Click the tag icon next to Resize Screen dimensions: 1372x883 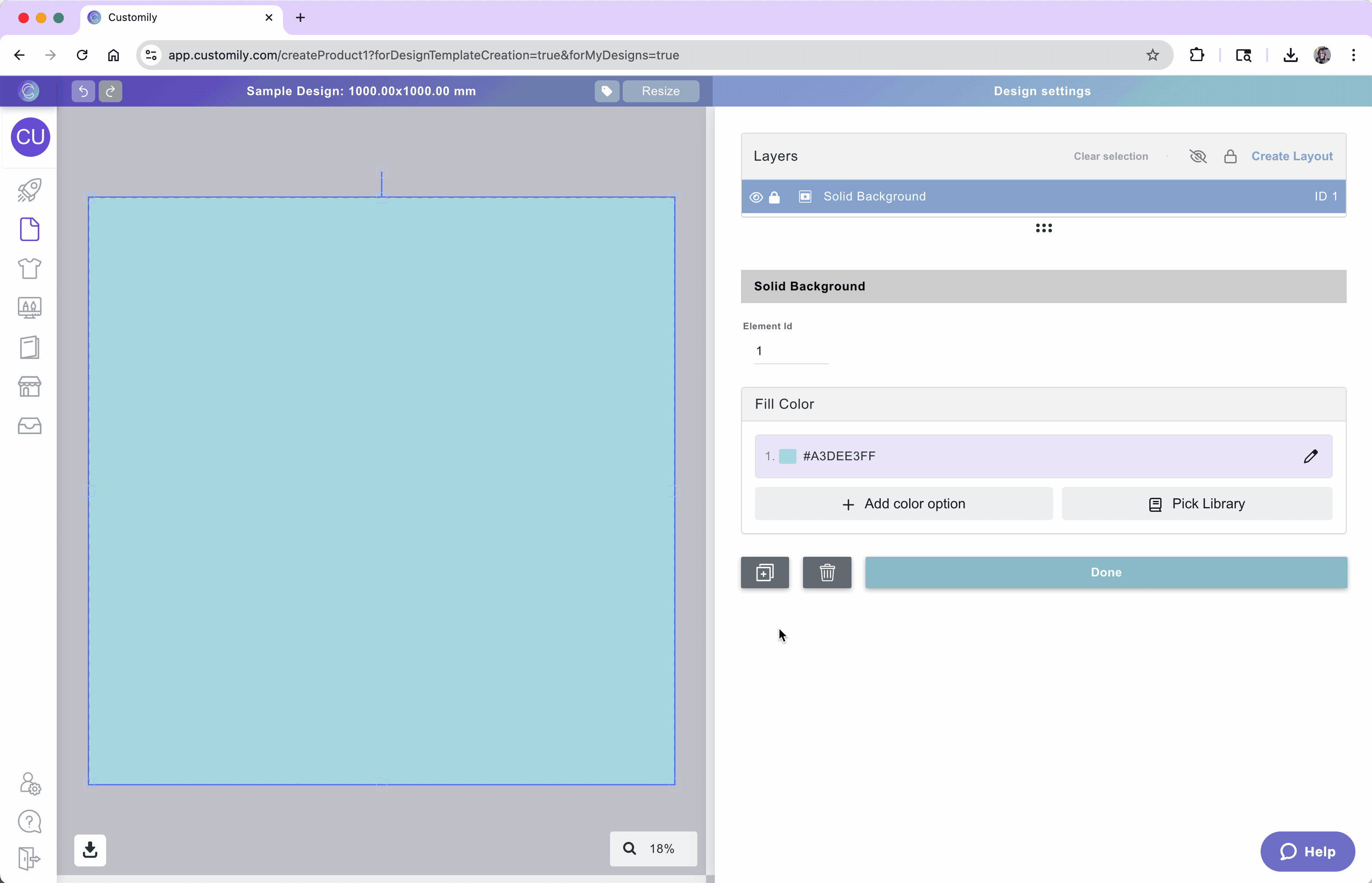tap(606, 90)
